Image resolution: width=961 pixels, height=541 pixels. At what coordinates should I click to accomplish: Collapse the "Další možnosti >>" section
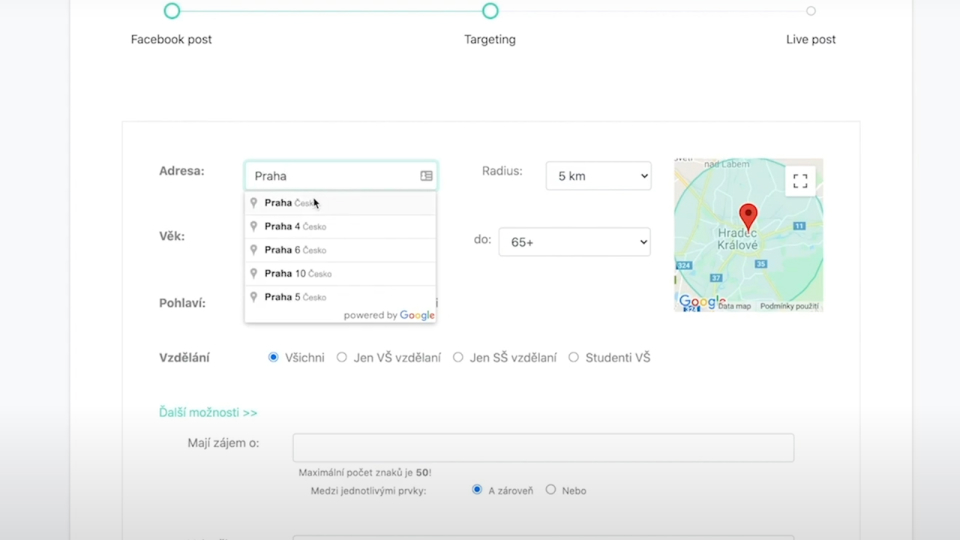point(208,412)
